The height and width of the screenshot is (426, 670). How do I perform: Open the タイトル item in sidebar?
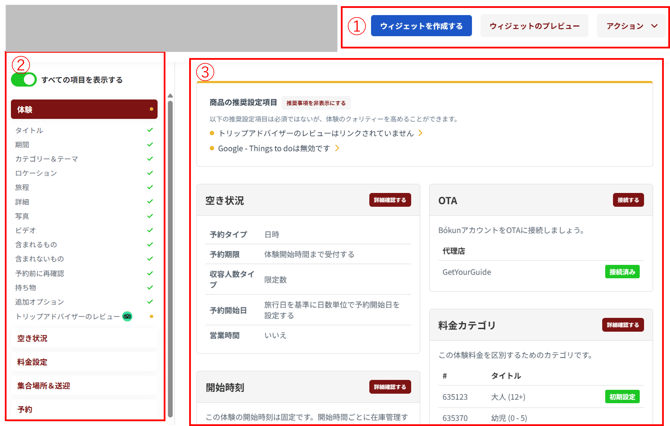pos(29,131)
